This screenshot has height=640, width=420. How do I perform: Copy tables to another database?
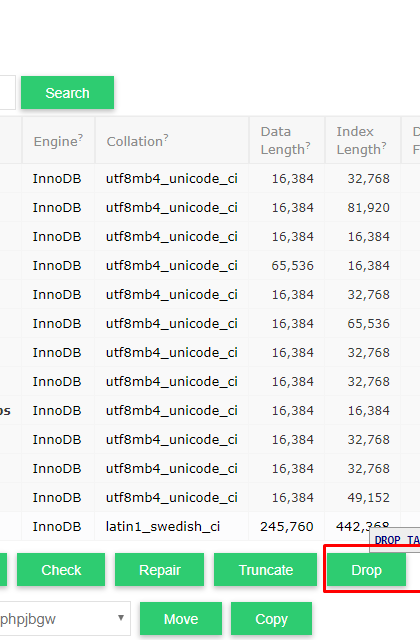[271, 619]
